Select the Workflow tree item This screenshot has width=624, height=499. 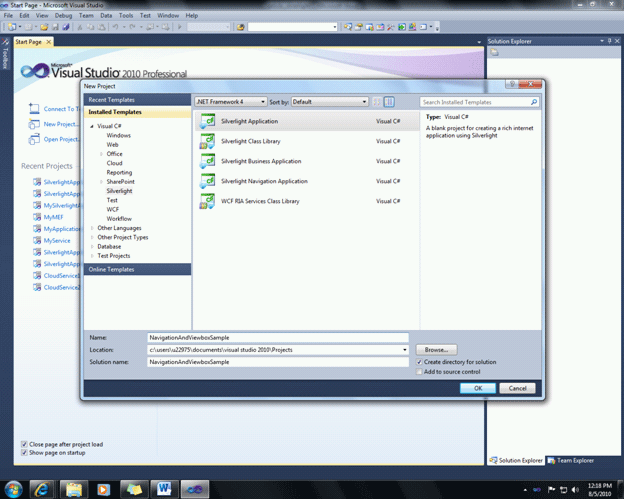point(119,219)
